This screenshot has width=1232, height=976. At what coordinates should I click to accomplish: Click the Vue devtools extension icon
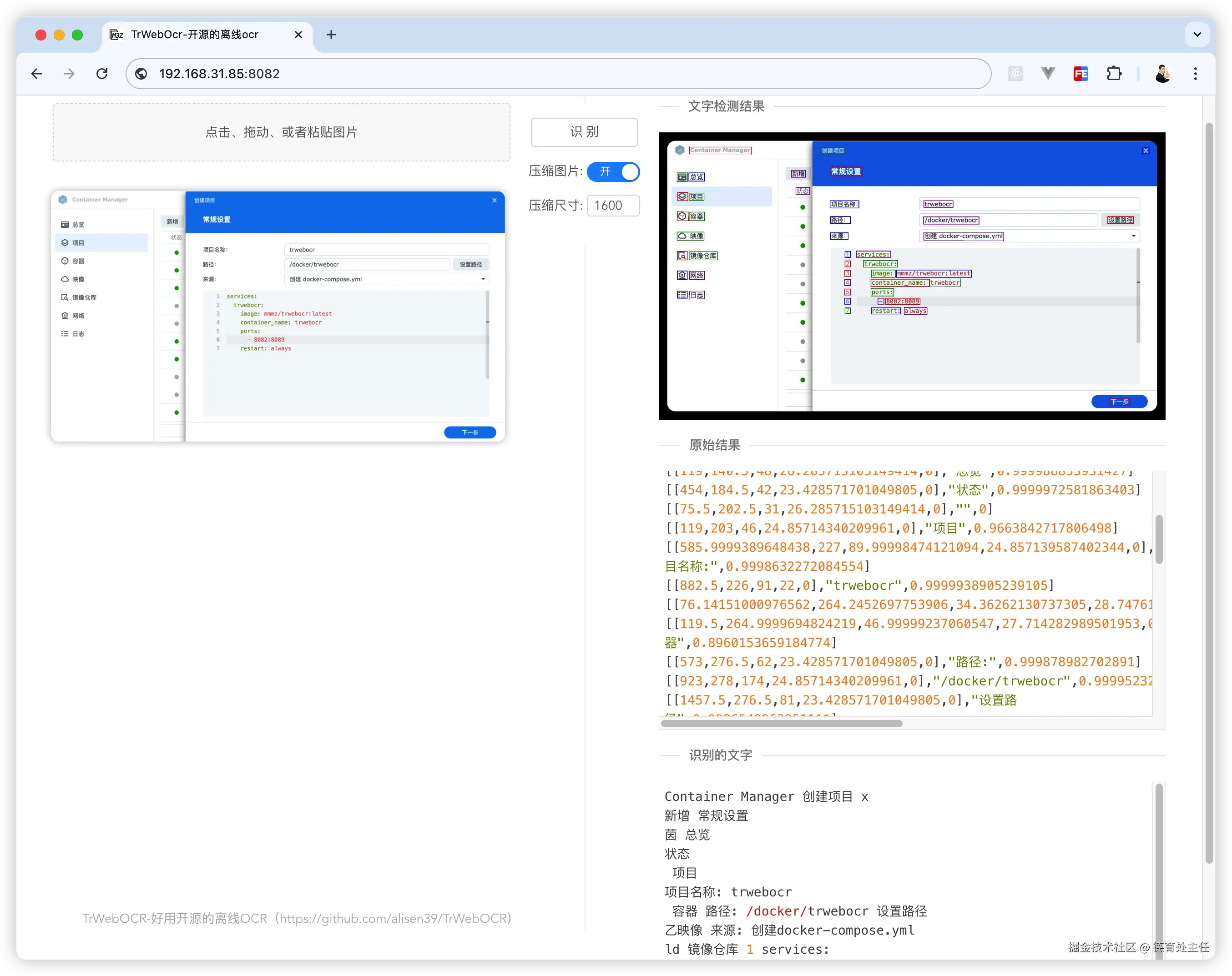tap(1047, 74)
